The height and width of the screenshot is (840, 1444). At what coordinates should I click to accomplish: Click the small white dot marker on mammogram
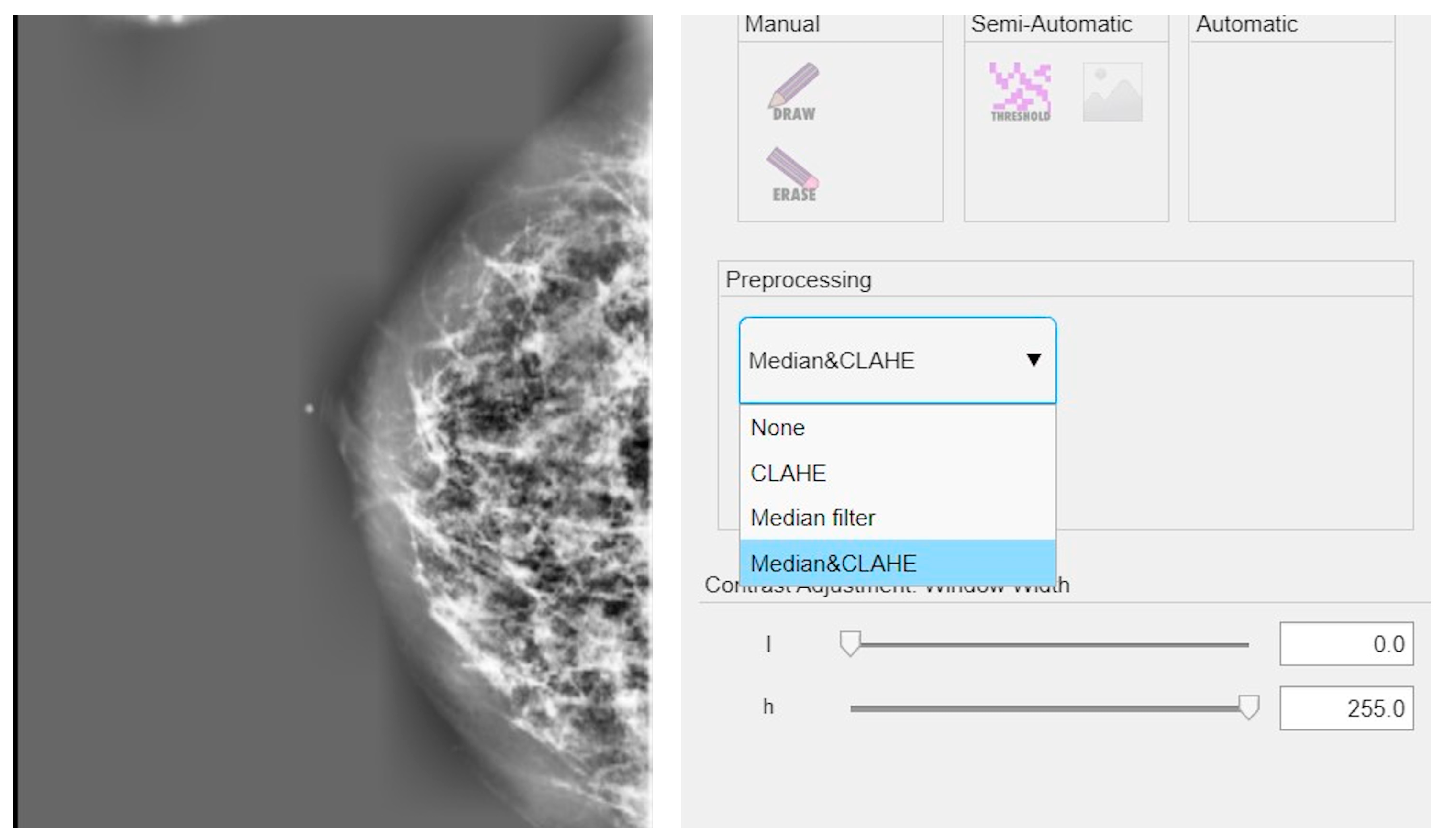point(310,409)
